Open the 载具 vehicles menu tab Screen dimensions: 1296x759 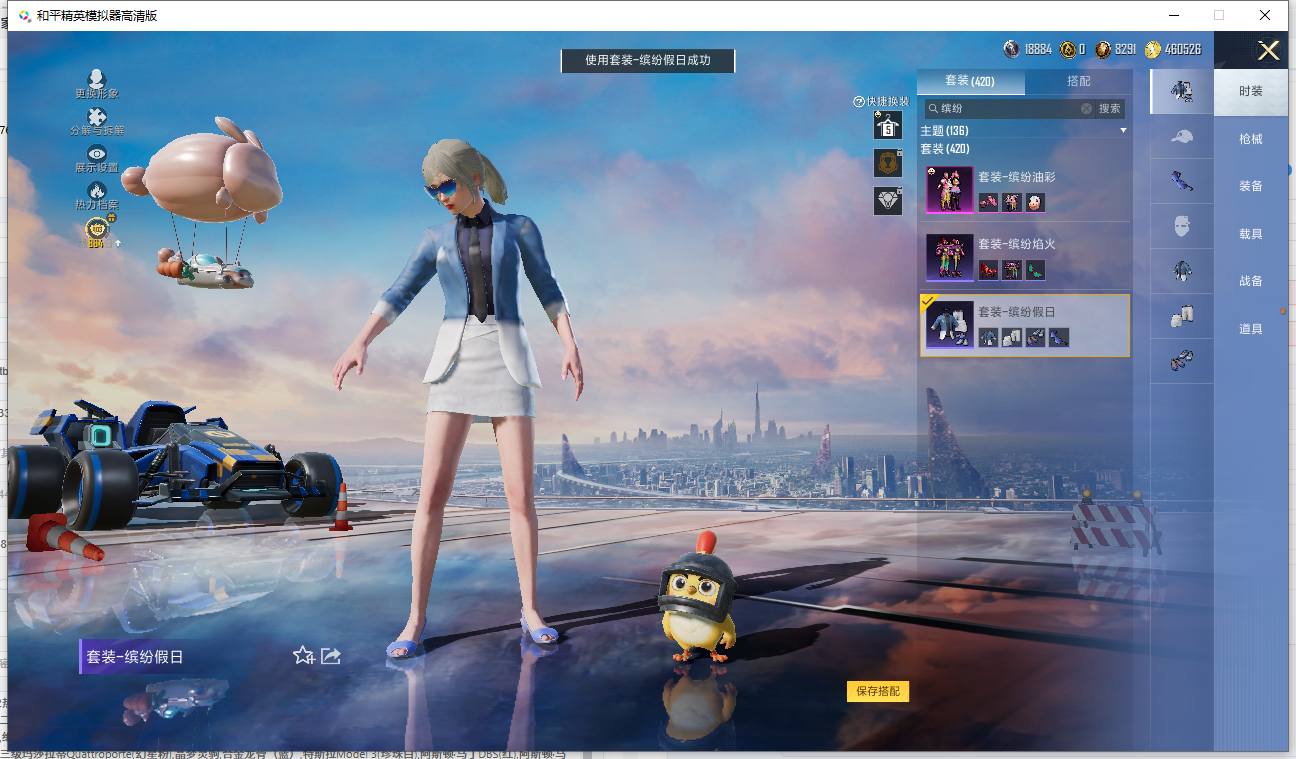[1250, 234]
